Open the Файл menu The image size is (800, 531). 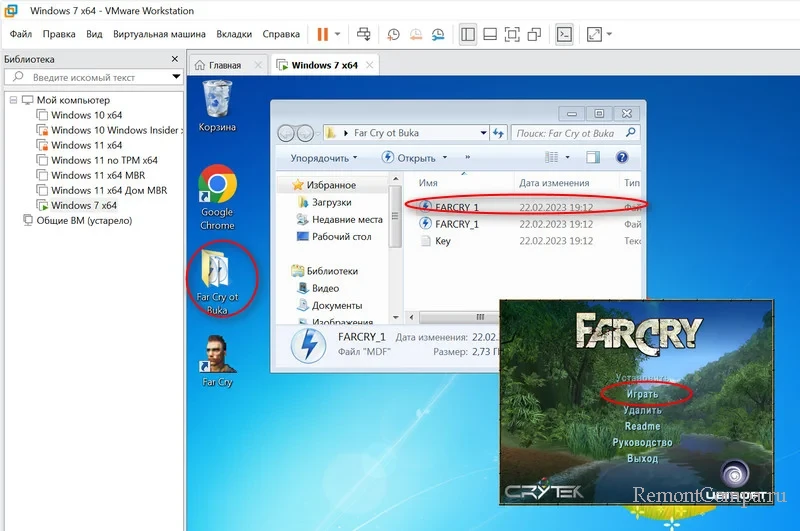[x=20, y=34]
